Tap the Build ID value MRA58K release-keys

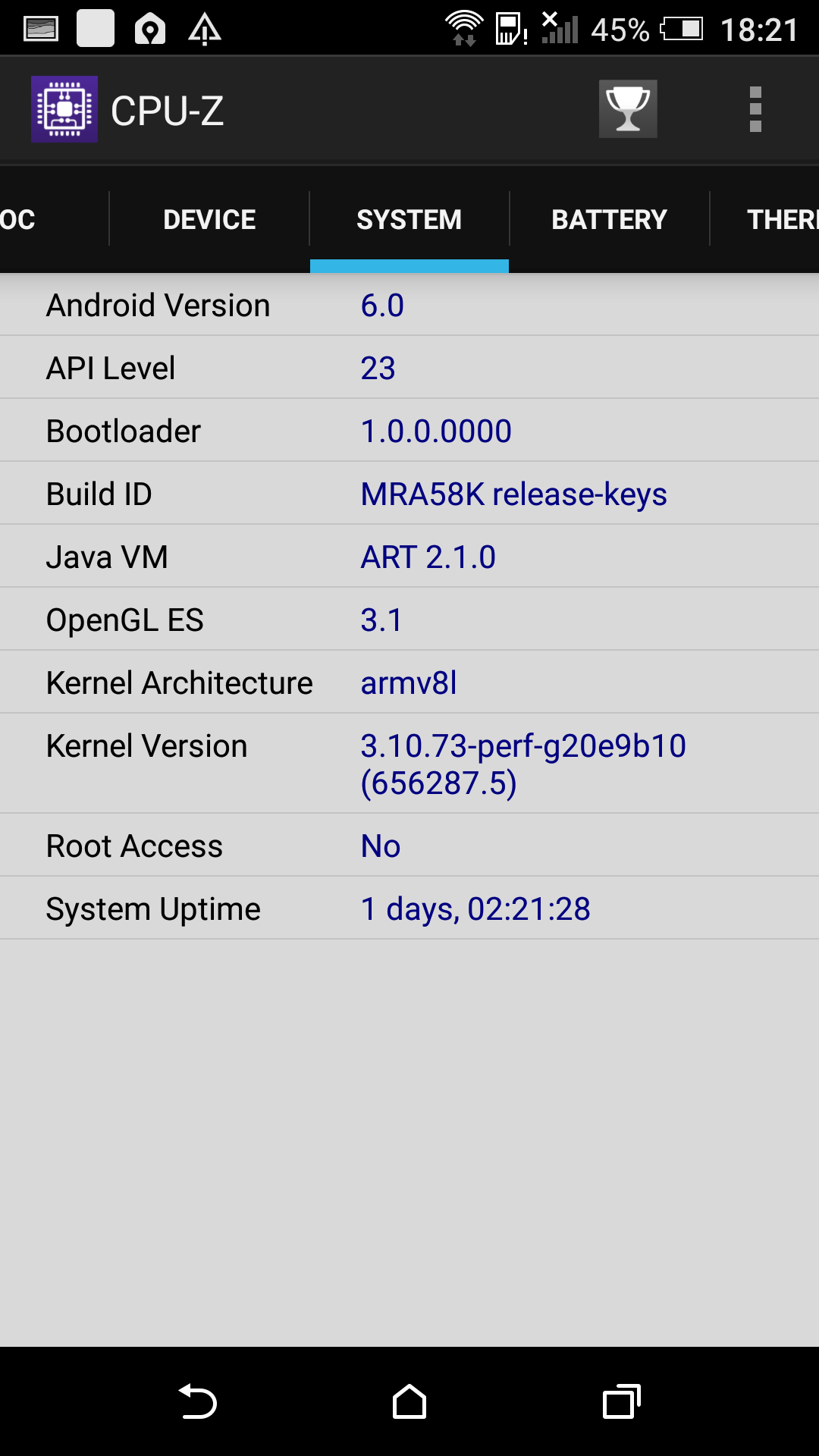click(513, 494)
